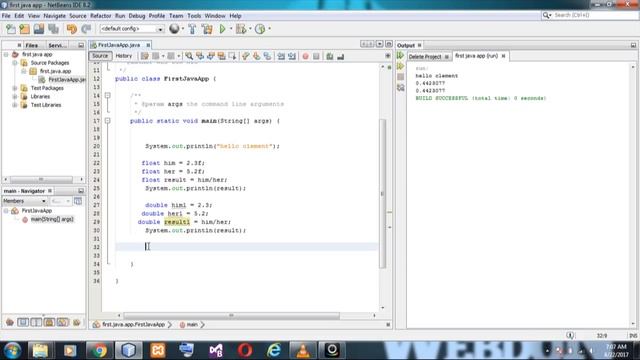
Task: Expand the Libraries node
Action: [15, 97]
